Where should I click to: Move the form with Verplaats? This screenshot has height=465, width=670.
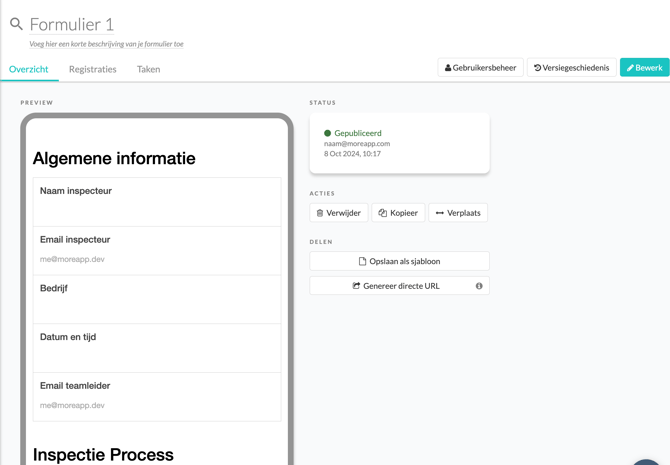tap(458, 213)
